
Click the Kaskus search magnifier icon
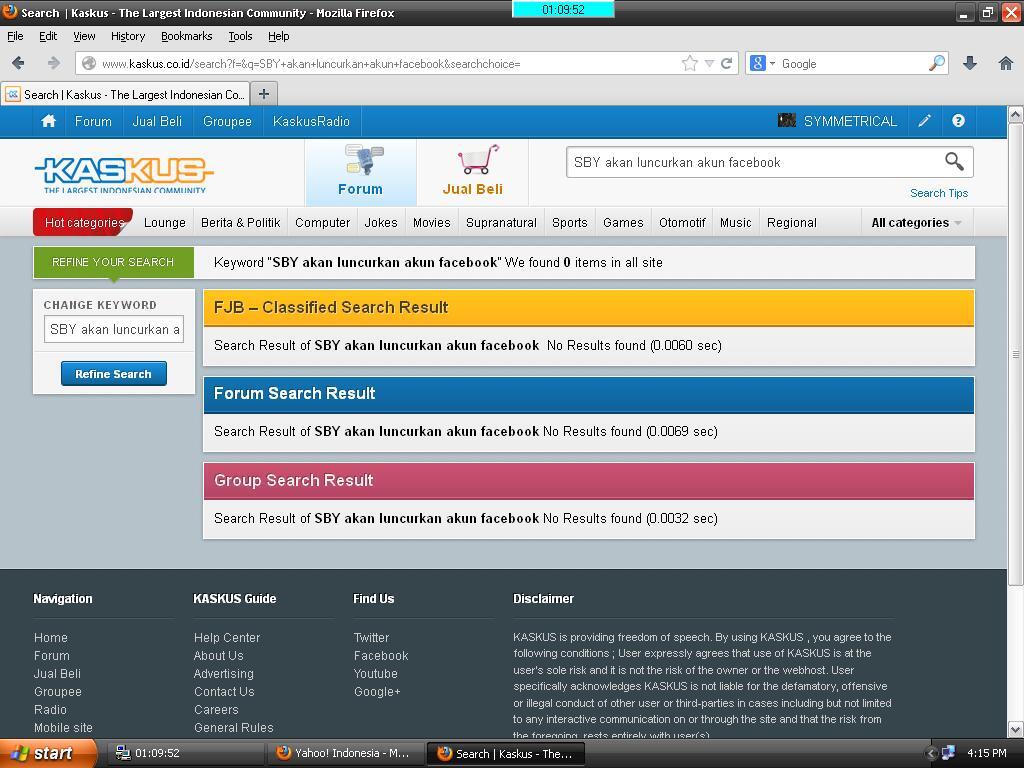pos(954,161)
